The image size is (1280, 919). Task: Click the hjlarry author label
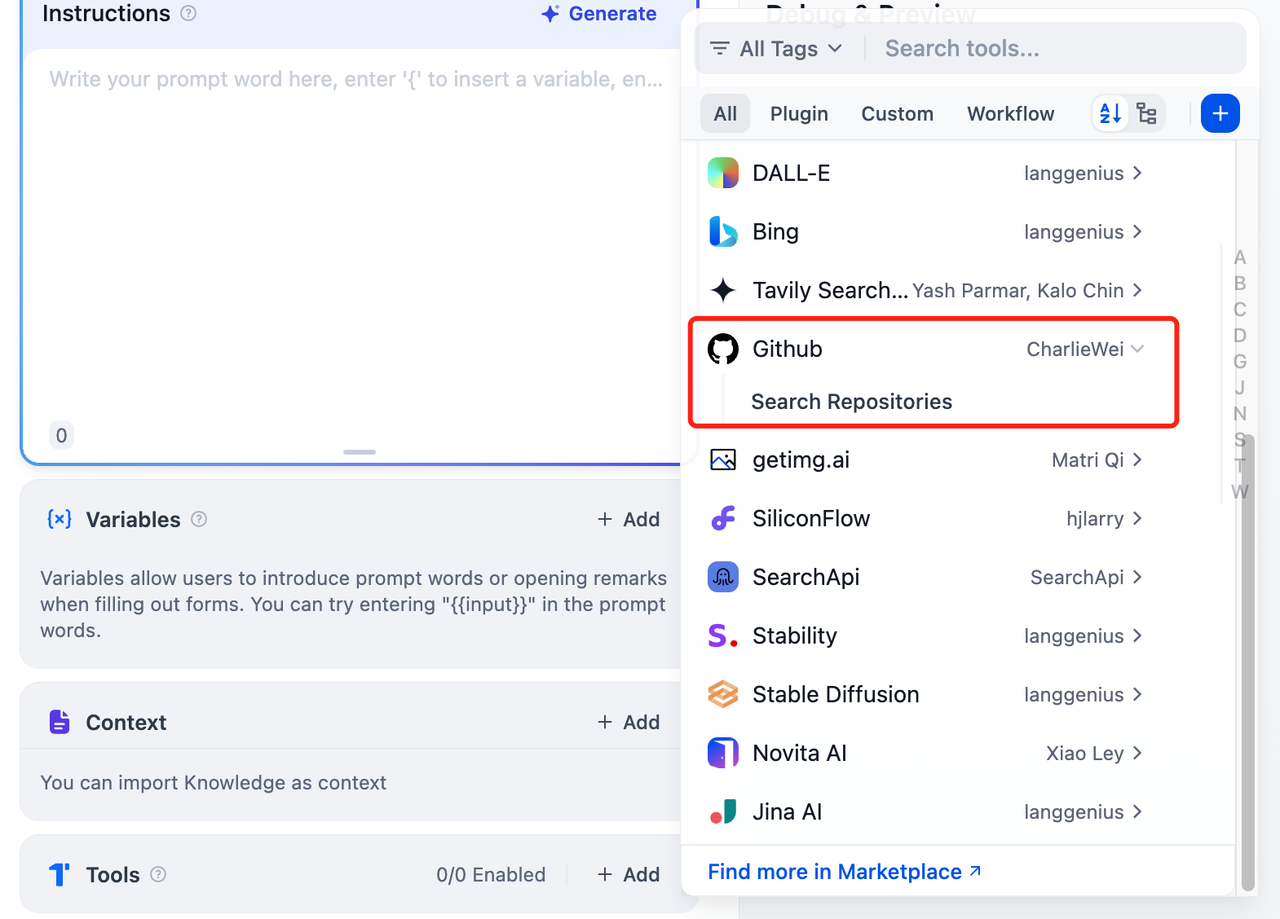1095,519
